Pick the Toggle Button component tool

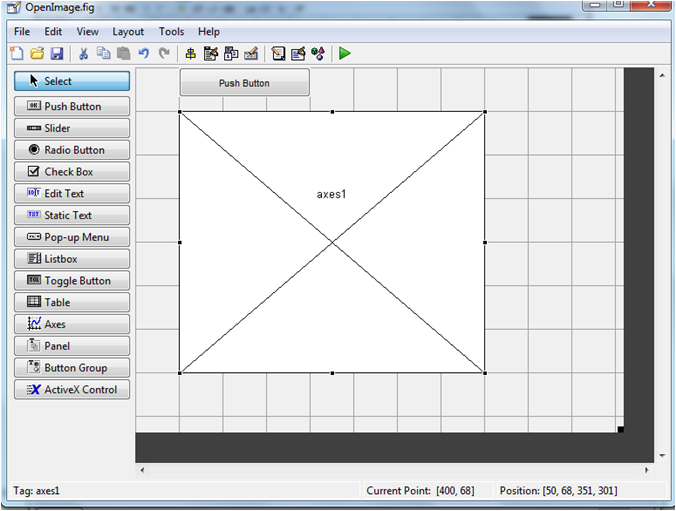[x=72, y=280]
